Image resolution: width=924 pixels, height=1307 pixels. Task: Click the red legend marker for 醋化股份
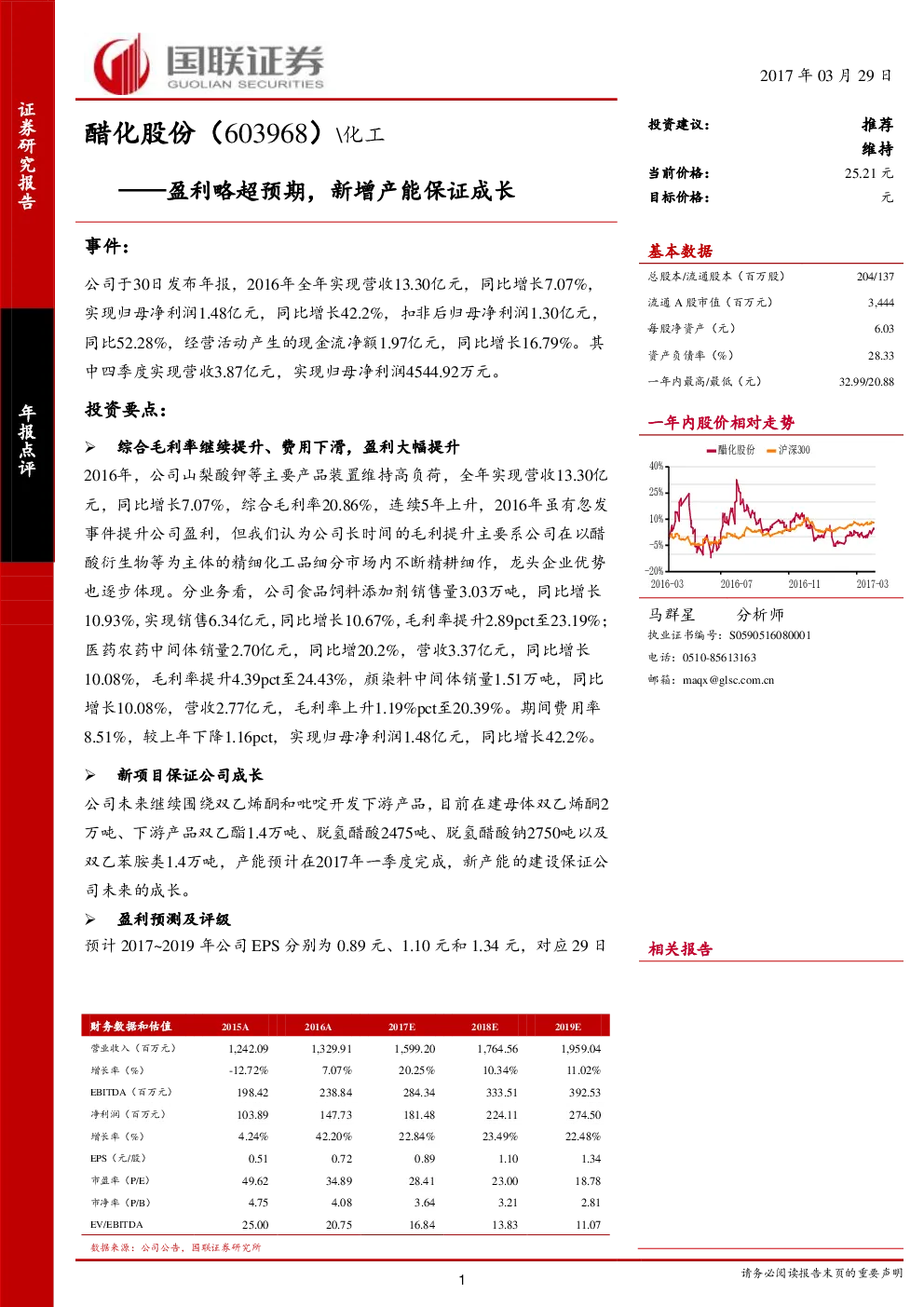point(711,450)
